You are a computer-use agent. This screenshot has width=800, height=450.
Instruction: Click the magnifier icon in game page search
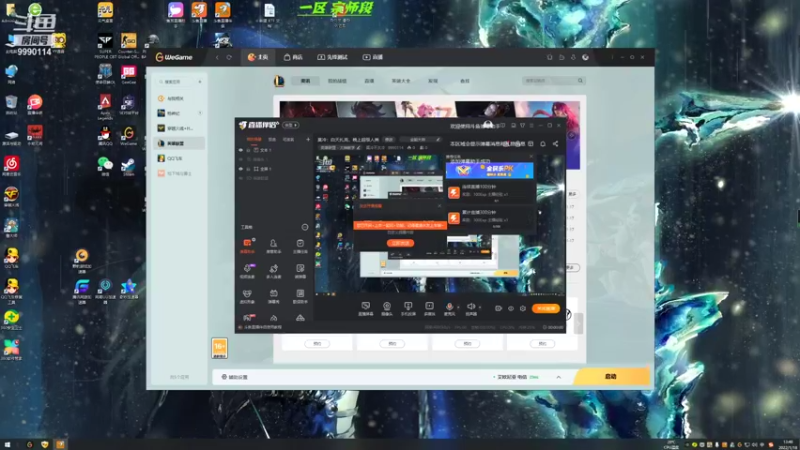(580, 81)
